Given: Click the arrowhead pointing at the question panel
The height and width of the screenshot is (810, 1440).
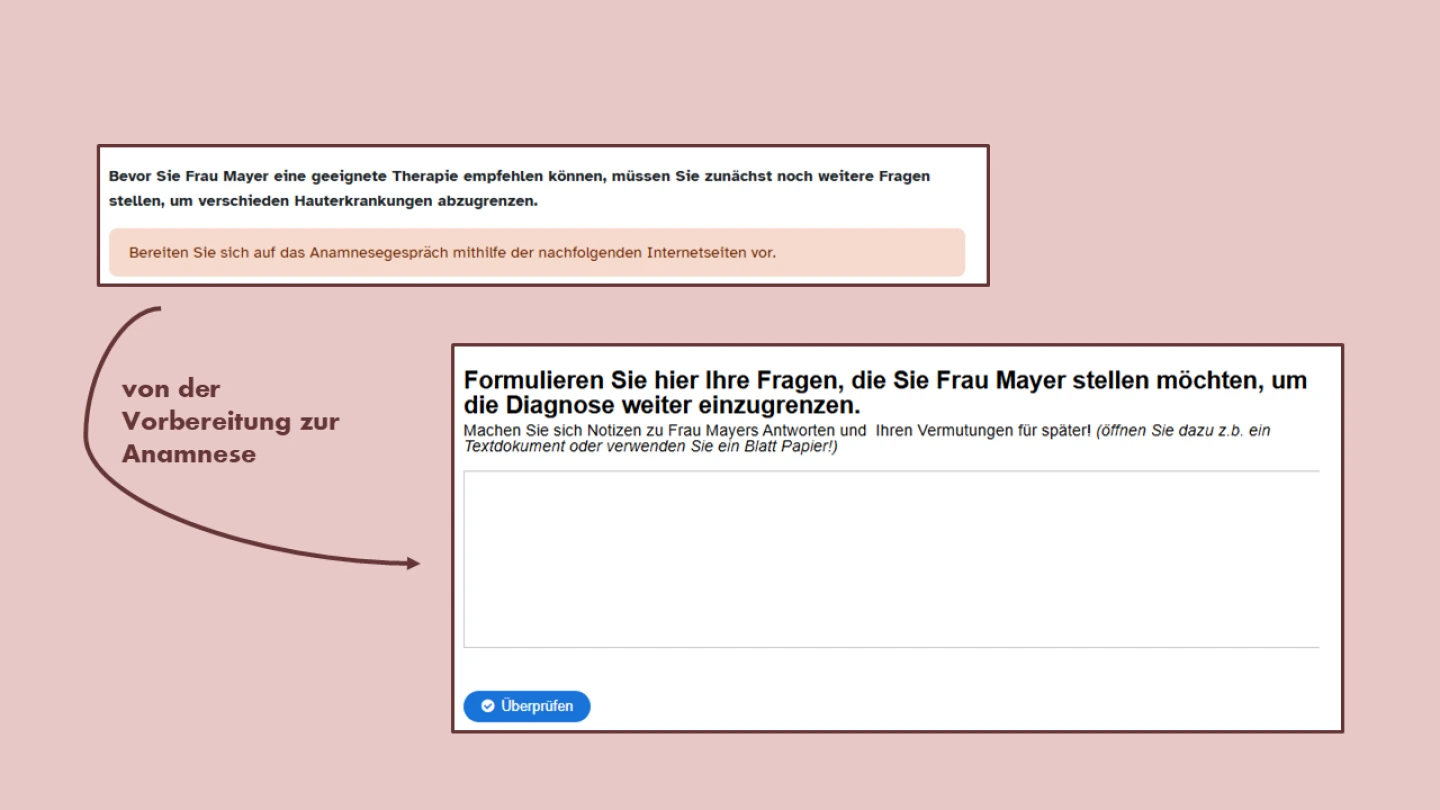Looking at the screenshot, I should click(x=413, y=564).
